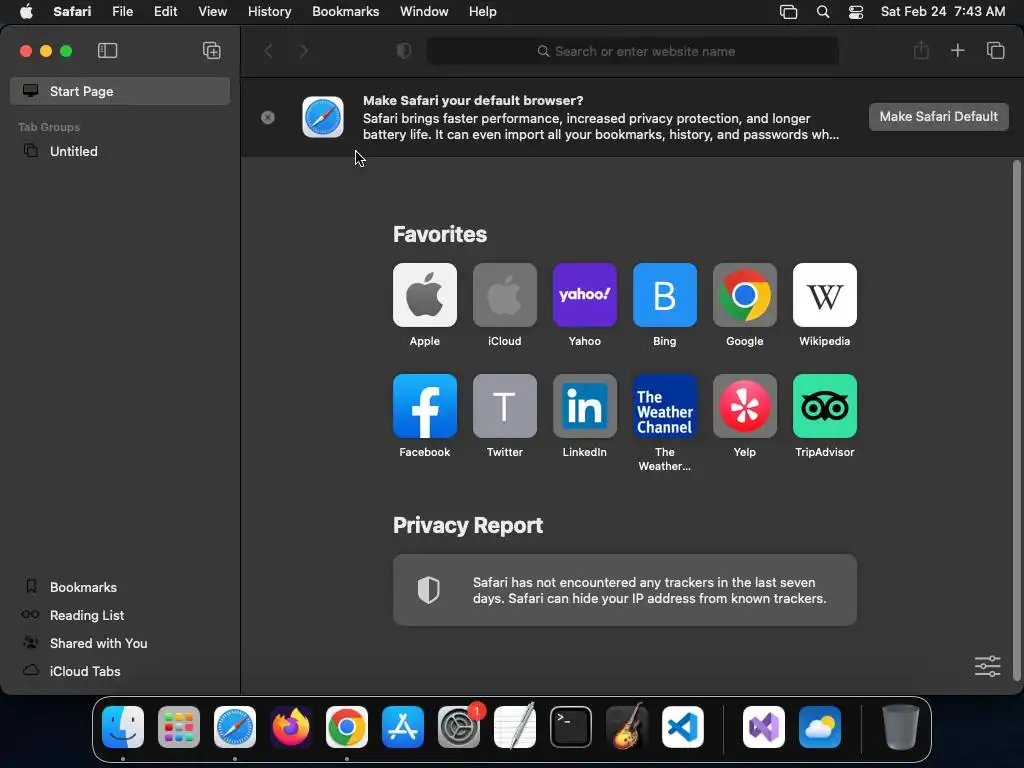Click Safari icon in the Dock
Viewport: 1024px width, 768px height.
[x=235, y=727]
